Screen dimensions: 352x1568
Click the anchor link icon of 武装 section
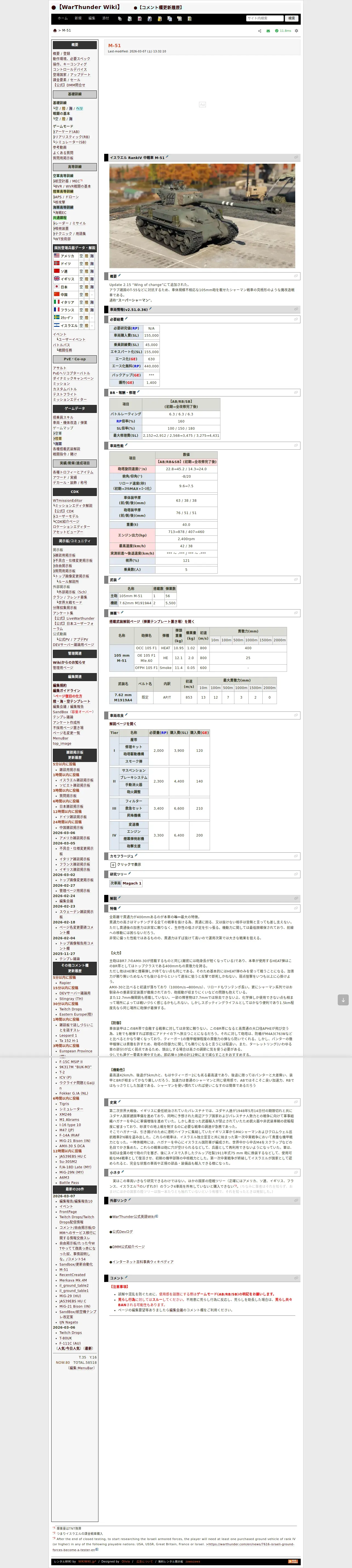297,580
